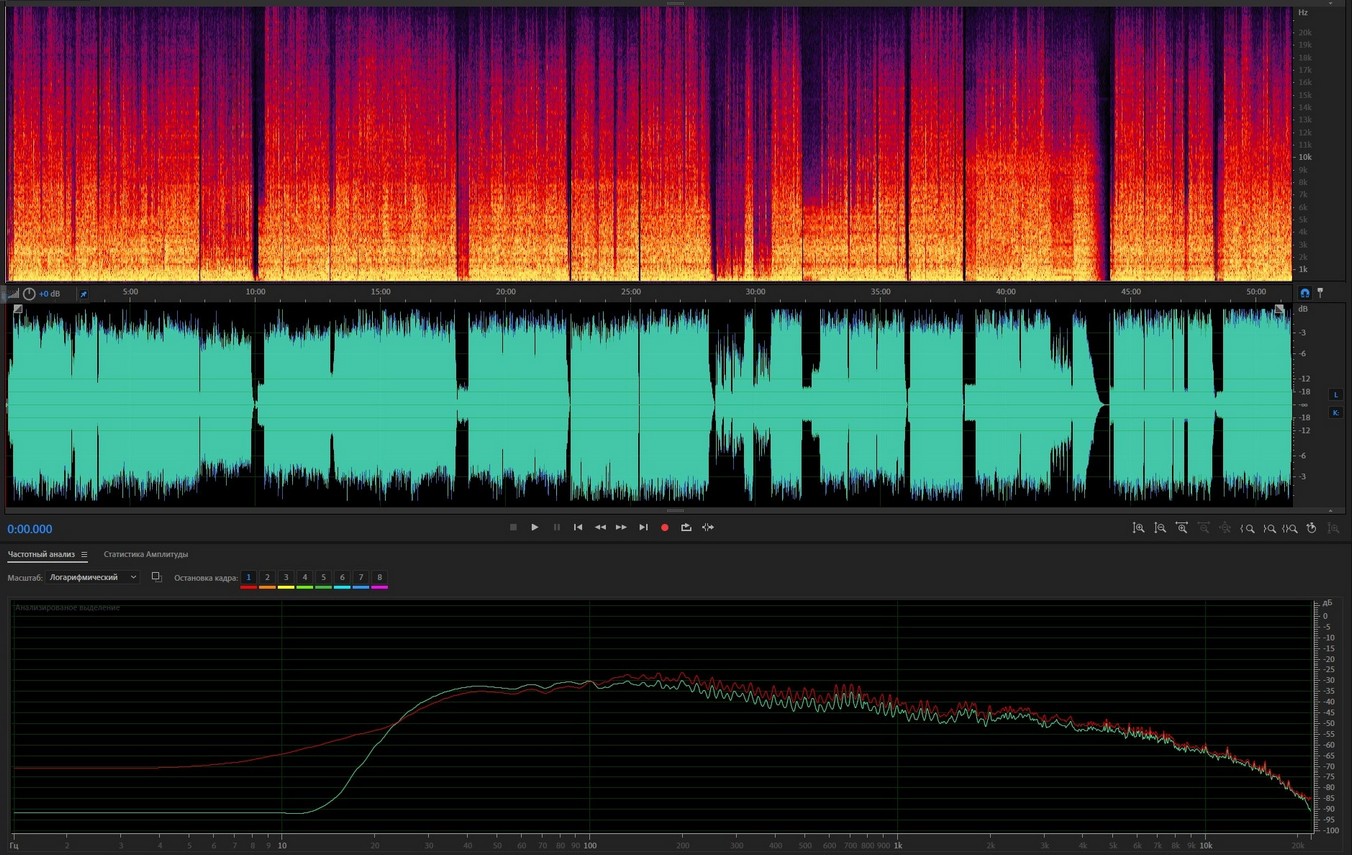This screenshot has width=1352, height=855.
Task: Open the Частотный анализ panel menu
Action: [84, 554]
